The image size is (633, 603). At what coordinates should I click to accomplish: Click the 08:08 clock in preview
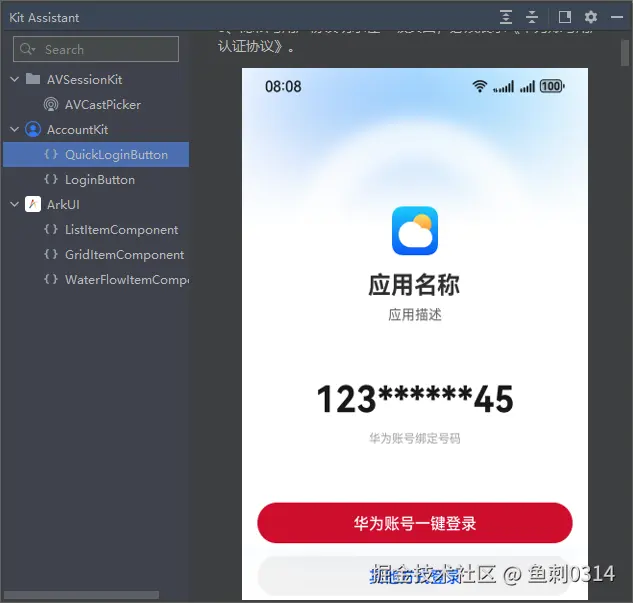[283, 86]
